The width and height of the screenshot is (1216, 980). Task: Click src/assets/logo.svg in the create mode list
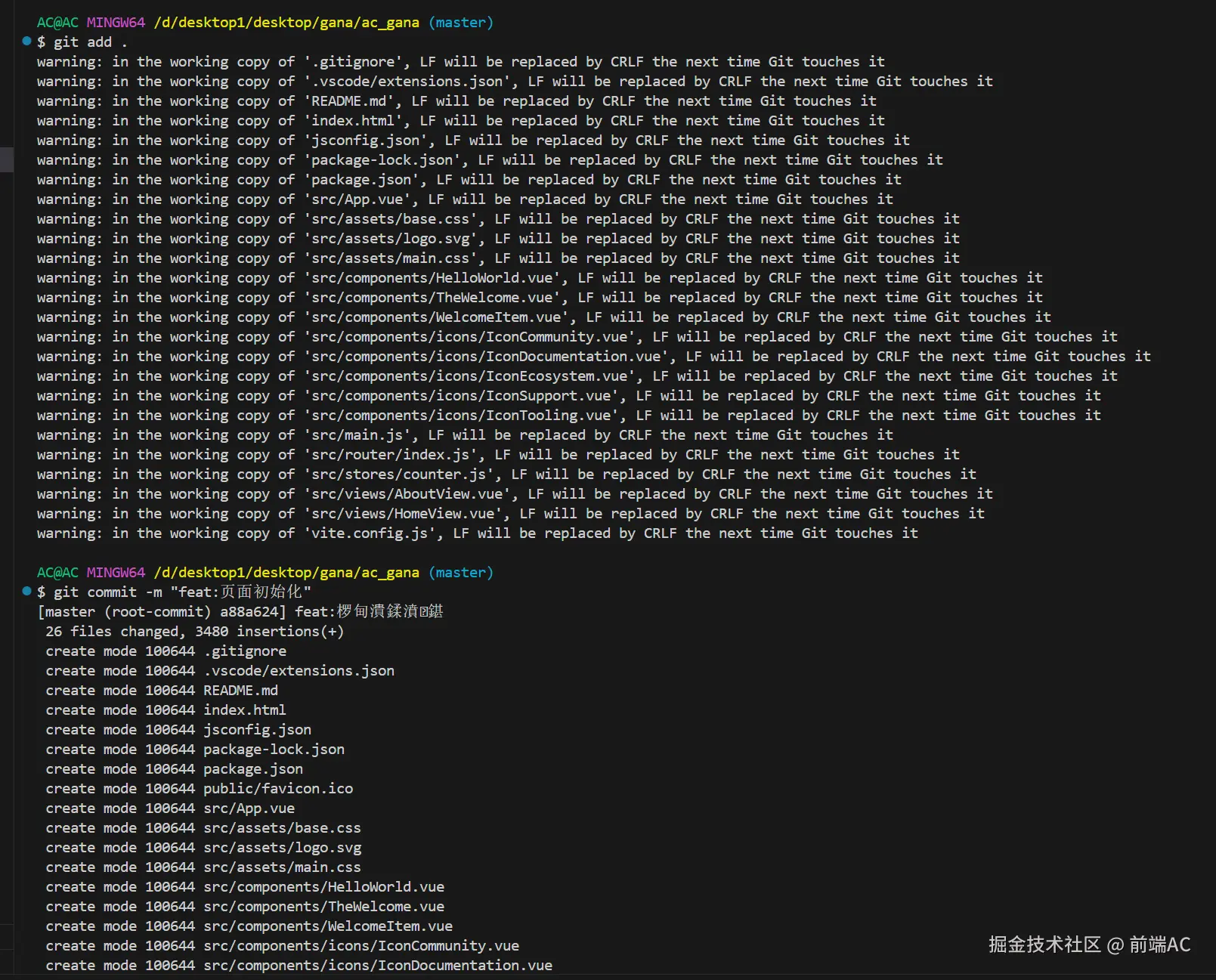point(282,848)
